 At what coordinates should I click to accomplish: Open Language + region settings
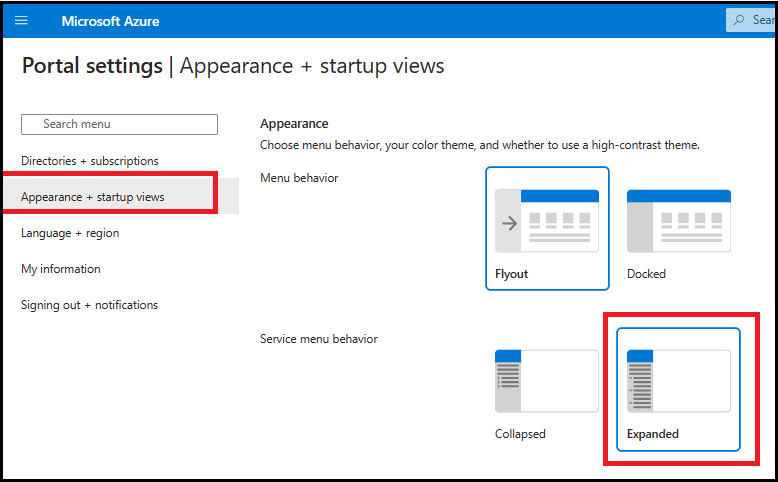click(70, 233)
